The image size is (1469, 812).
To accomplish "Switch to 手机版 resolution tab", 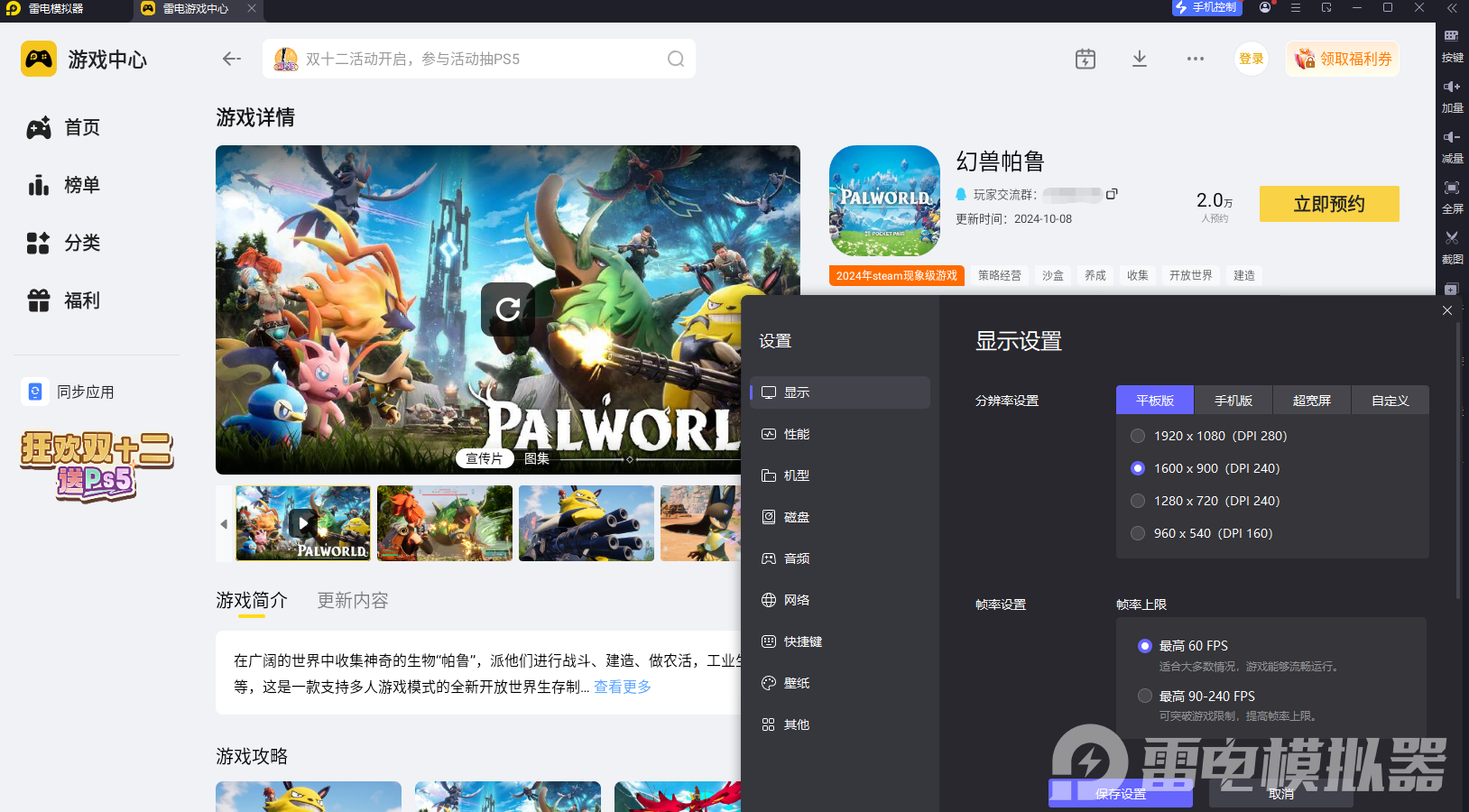I will 1233,401.
